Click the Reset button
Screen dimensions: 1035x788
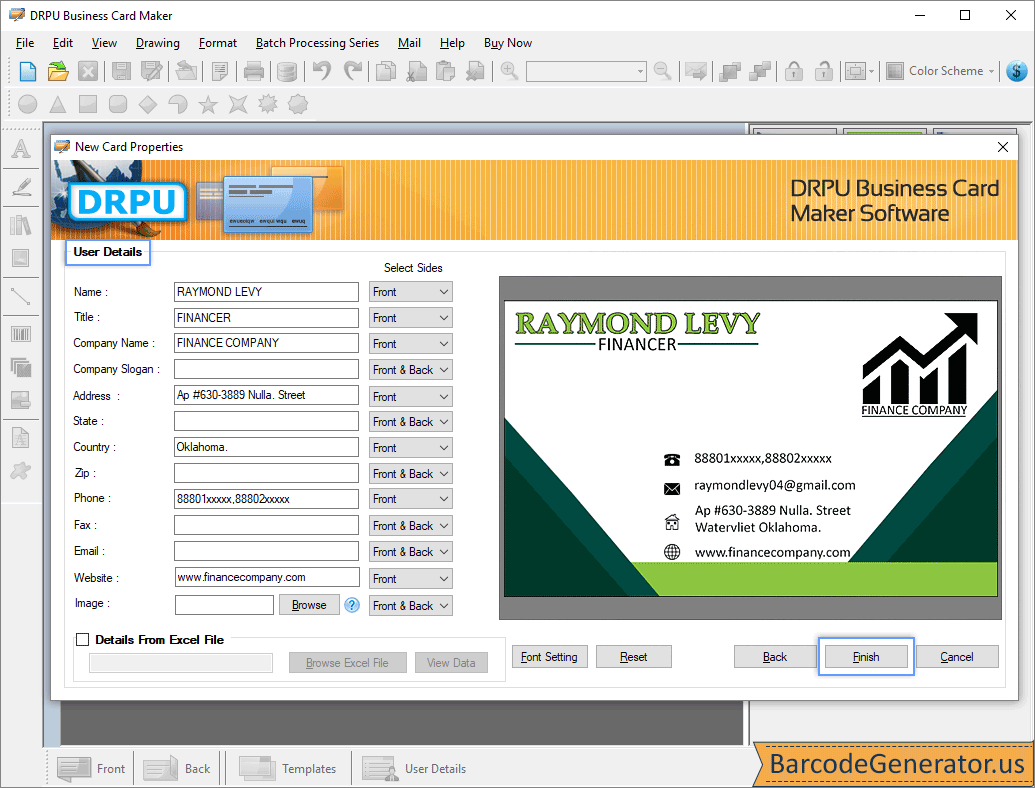coord(634,657)
